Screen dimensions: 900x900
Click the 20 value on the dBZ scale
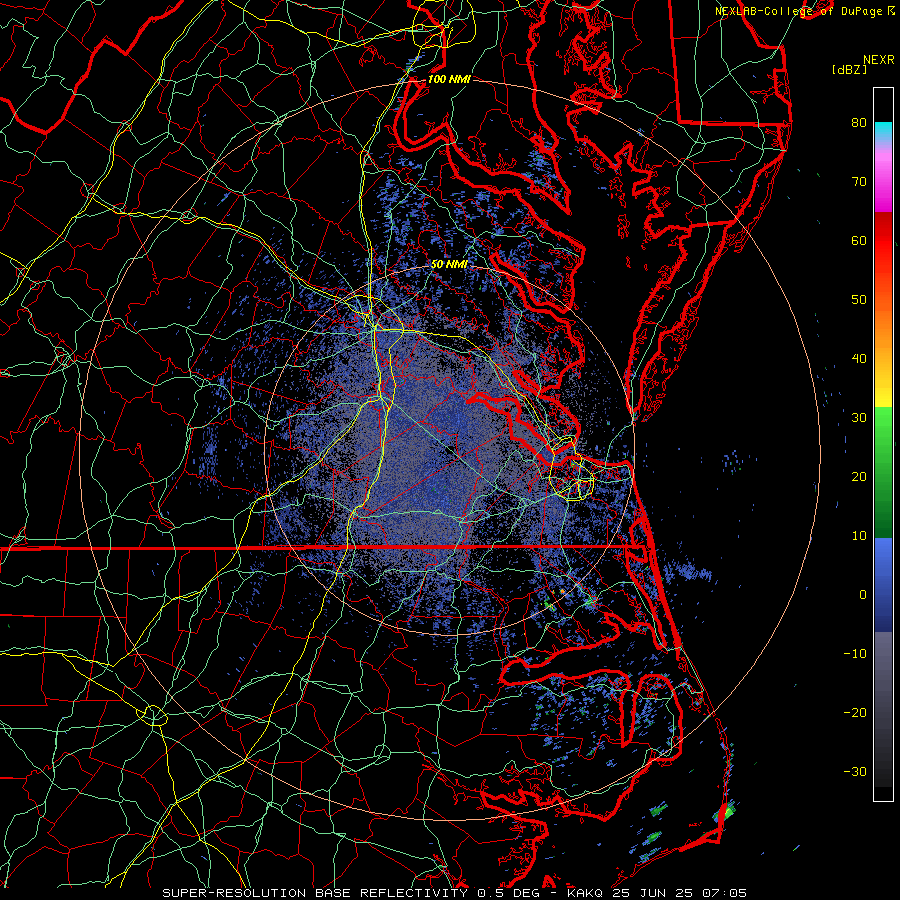pyautogui.click(x=859, y=476)
